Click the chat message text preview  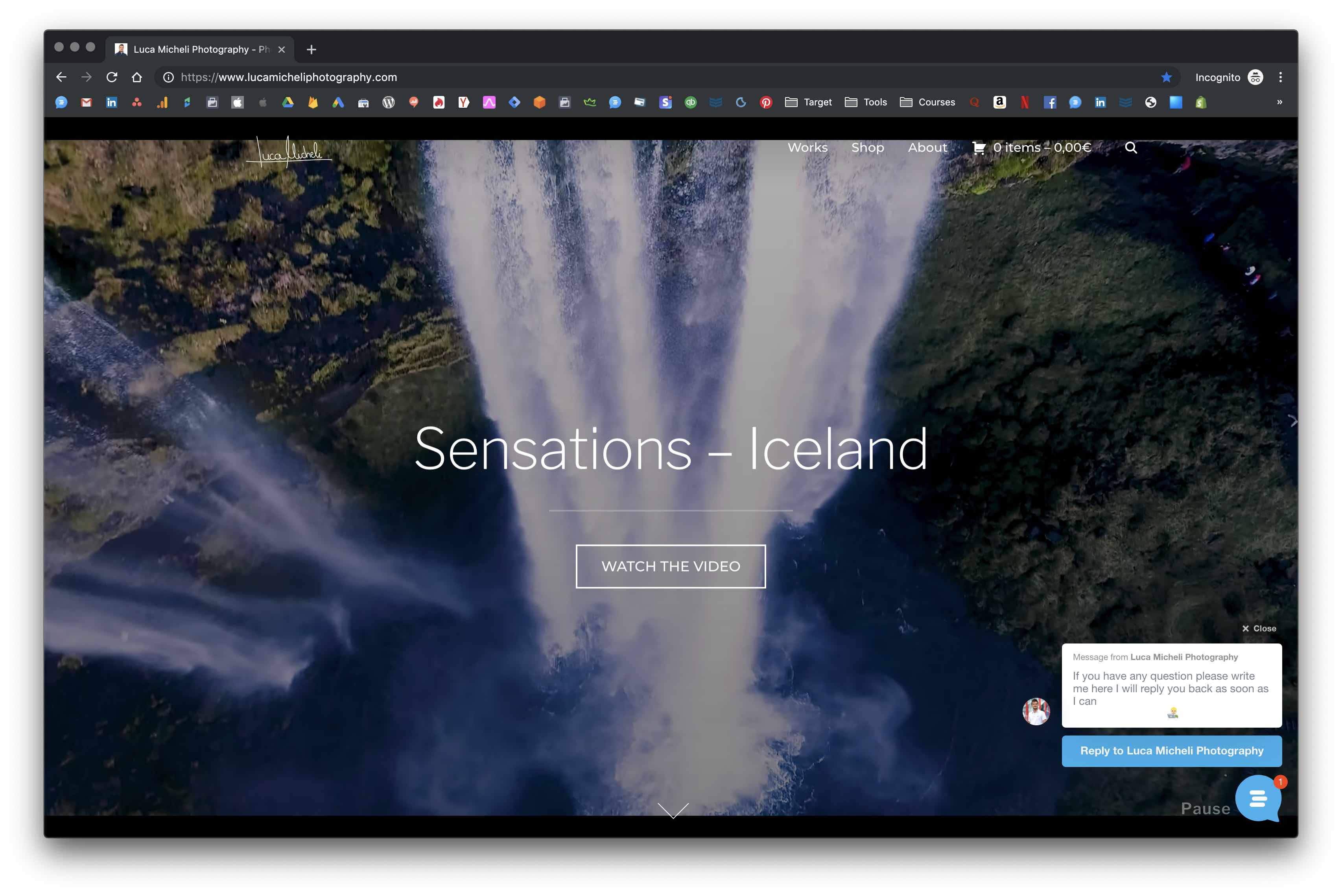1170,689
